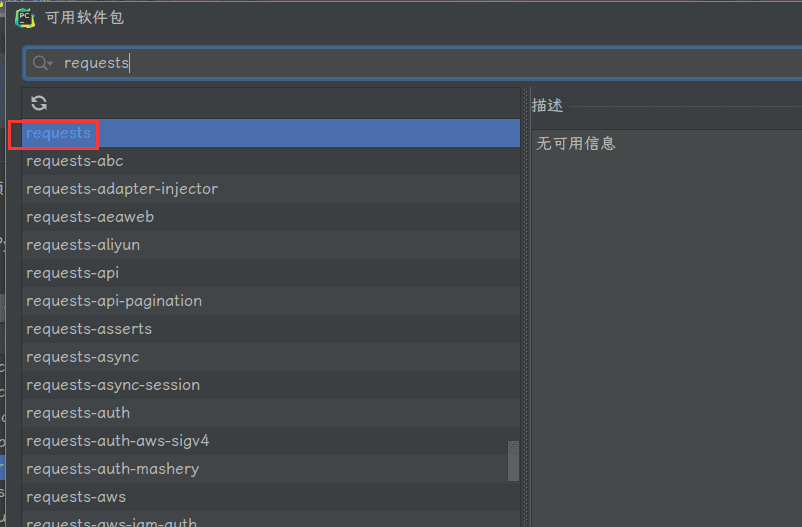Open the search magnifier history dropdown

tap(43, 63)
